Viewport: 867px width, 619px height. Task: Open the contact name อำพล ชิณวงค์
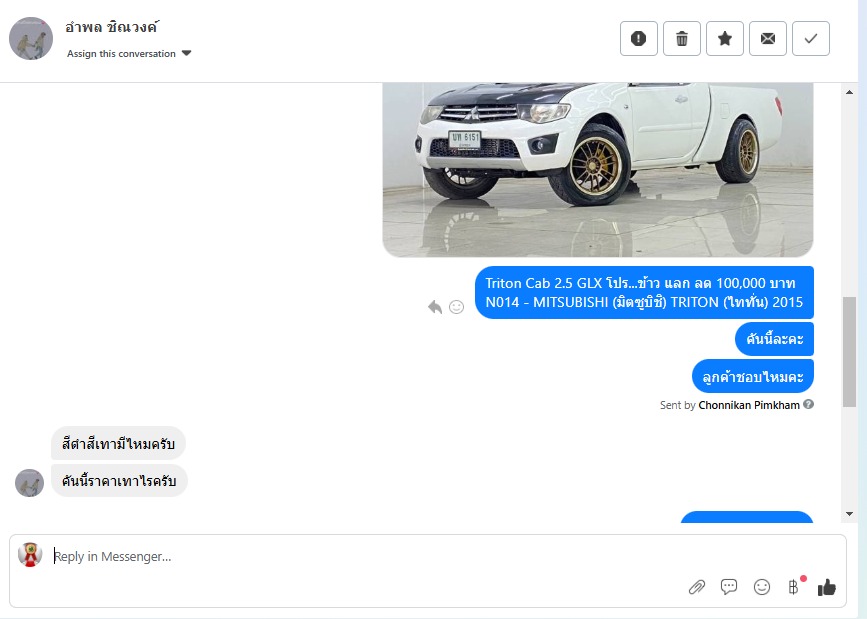tap(112, 27)
